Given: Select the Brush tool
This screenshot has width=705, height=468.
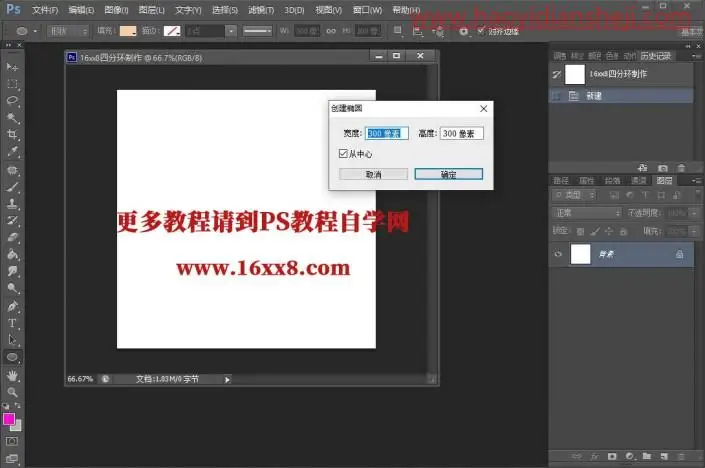Looking at the screenshot, I should (x=12, y=187).
